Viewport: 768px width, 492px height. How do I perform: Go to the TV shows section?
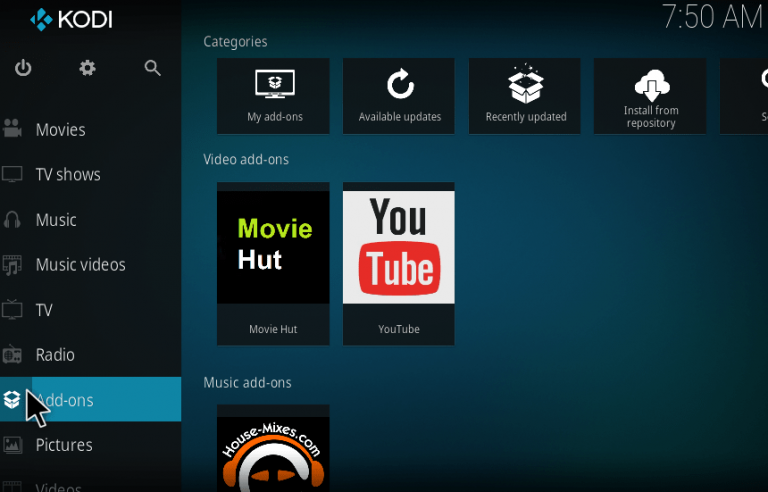coord(91,174)
